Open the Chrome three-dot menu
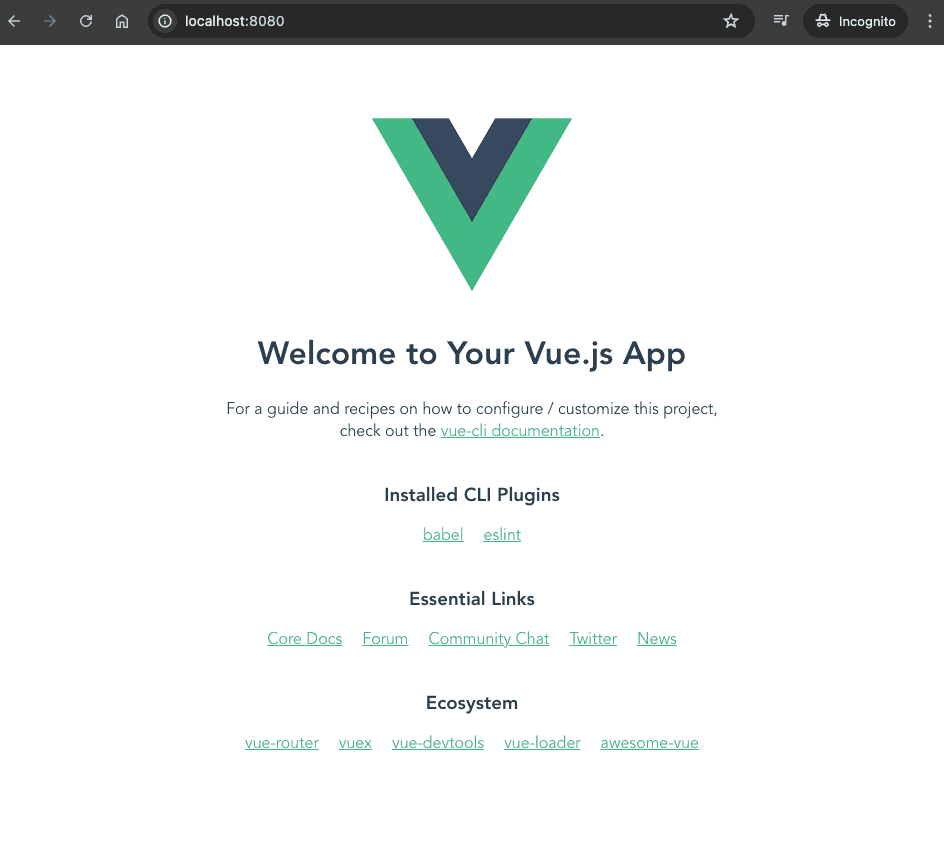This screenshot has width=944, height=841. tap(930, 21)
